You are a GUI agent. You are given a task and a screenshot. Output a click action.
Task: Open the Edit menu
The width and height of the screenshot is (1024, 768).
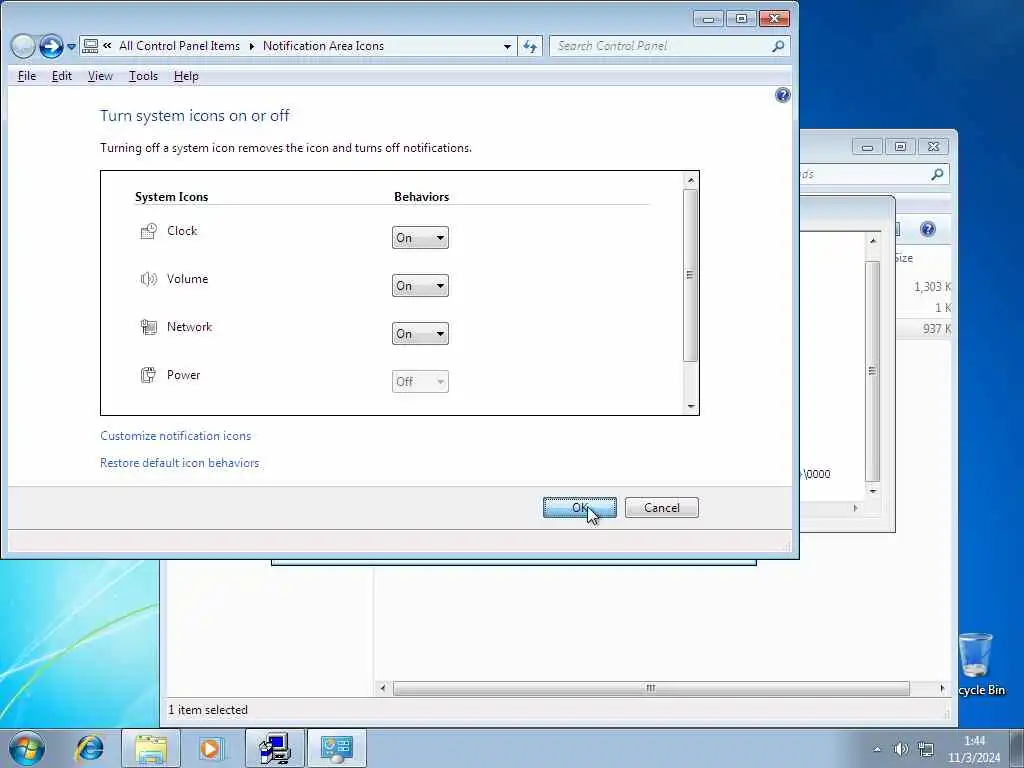coord(62,76)
